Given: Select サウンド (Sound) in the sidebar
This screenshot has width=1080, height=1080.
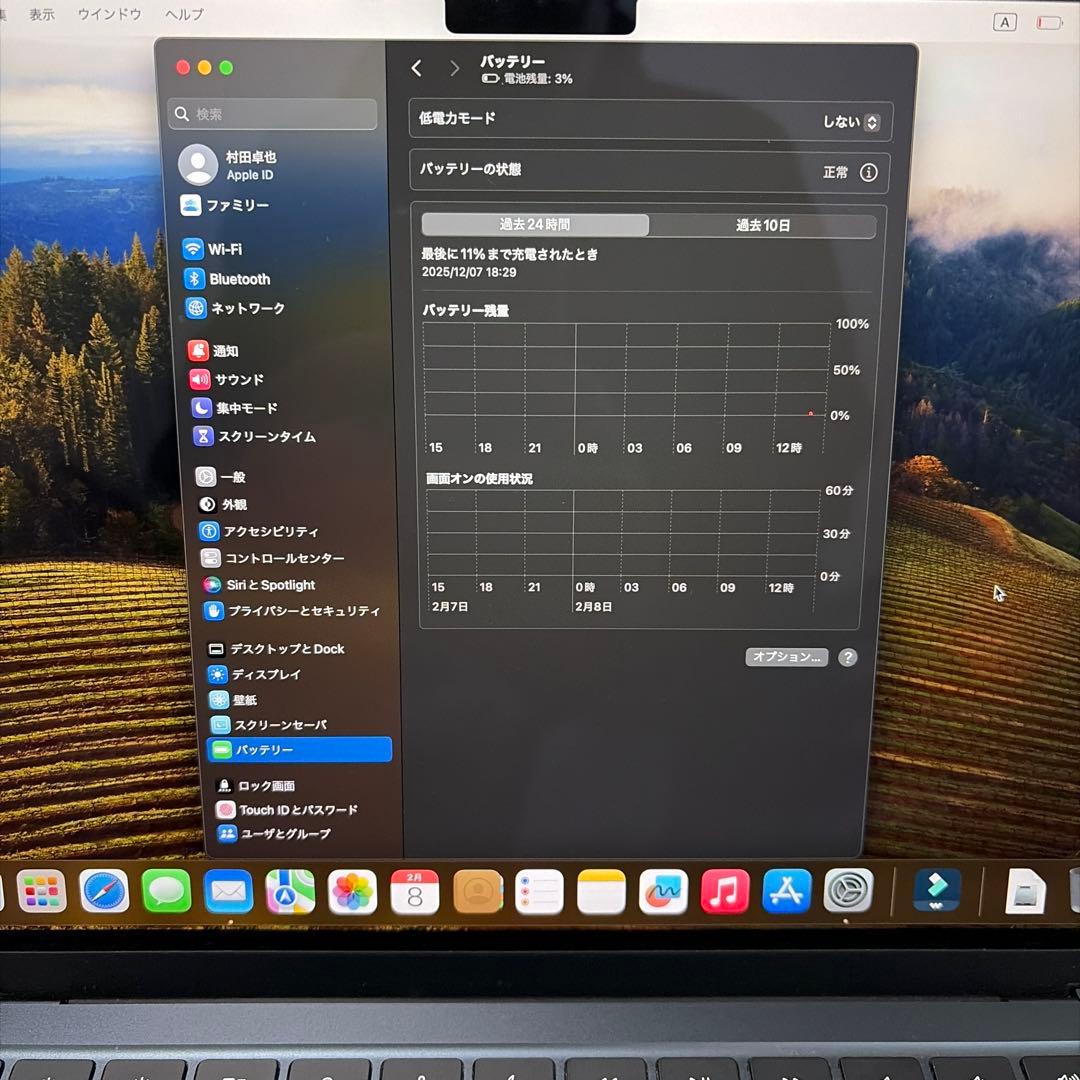Looking at the screenshot, I should [x=237, y=379].
